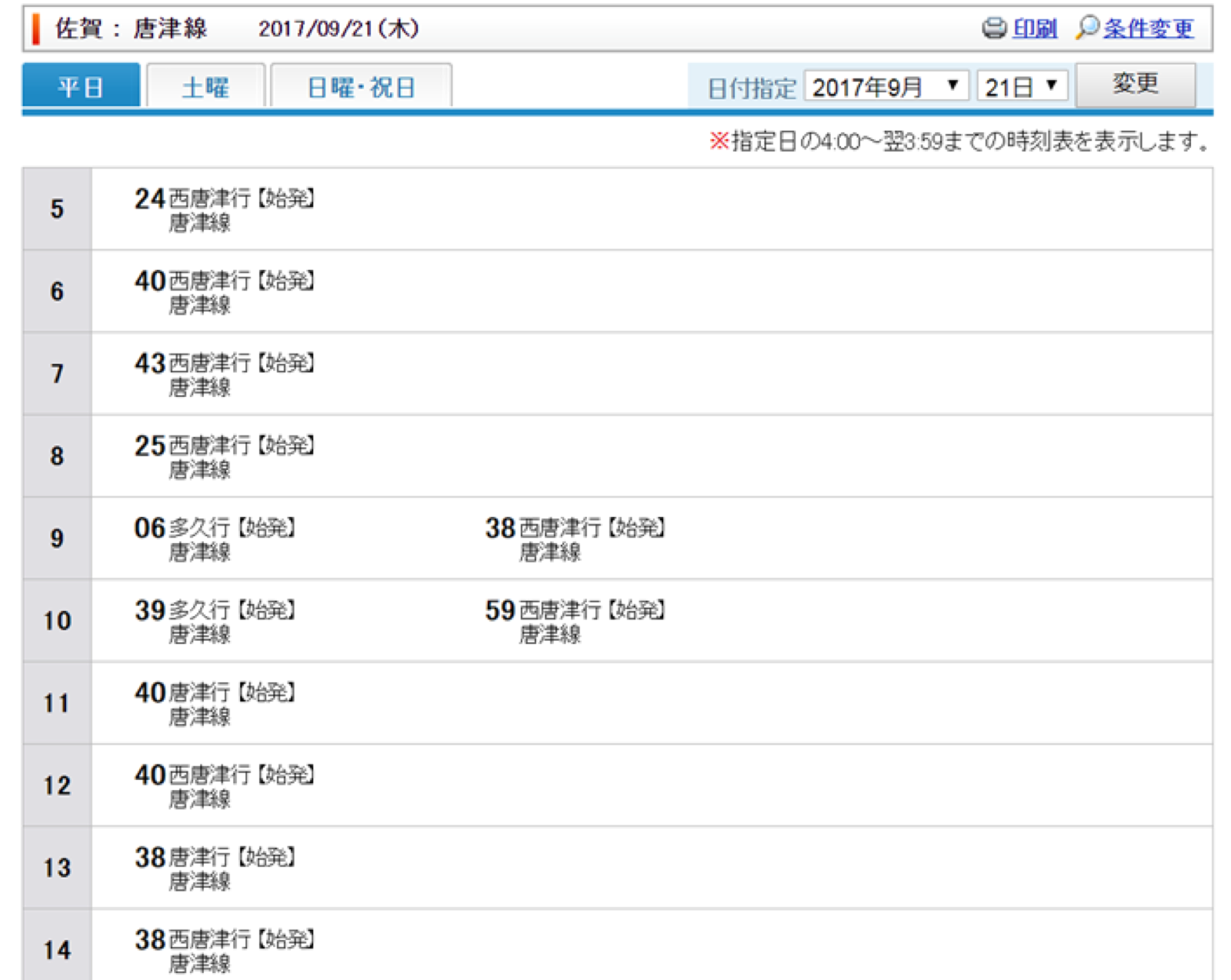This screenshot has width=1231, height=980.
Task: Click the 10:39 多久行 departure
Action: tap(215, 621)
